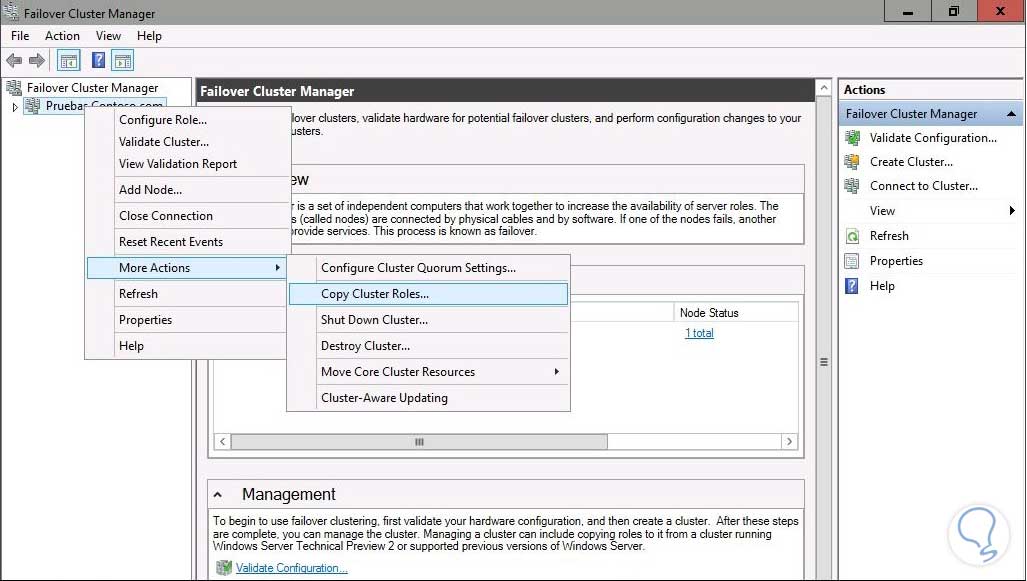This screenshot has height=581, width=1027.
Task: Toggle the action pane toolbar button
Action: coord(122,61)
